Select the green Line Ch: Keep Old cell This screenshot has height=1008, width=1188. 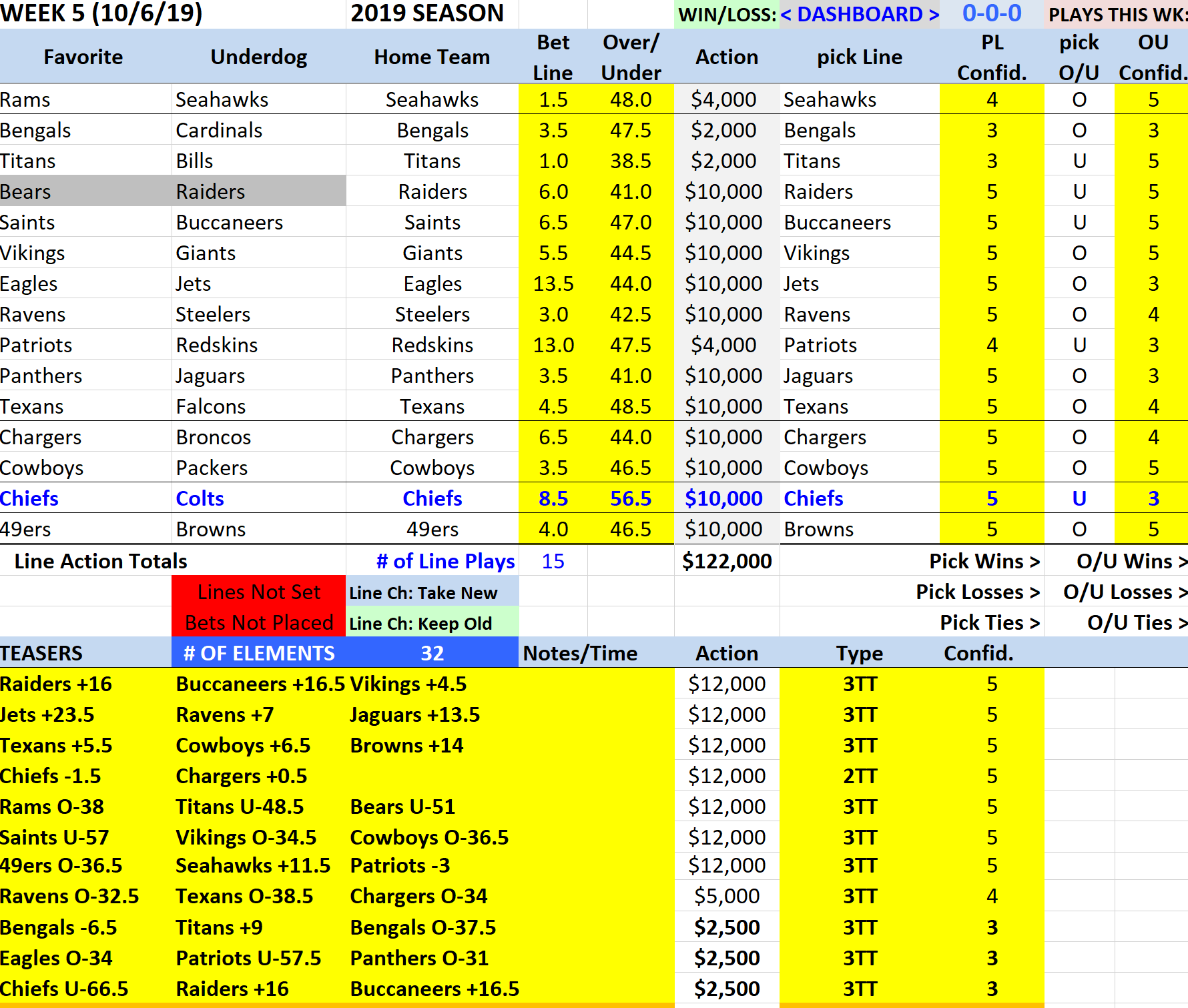click(432, 622)
